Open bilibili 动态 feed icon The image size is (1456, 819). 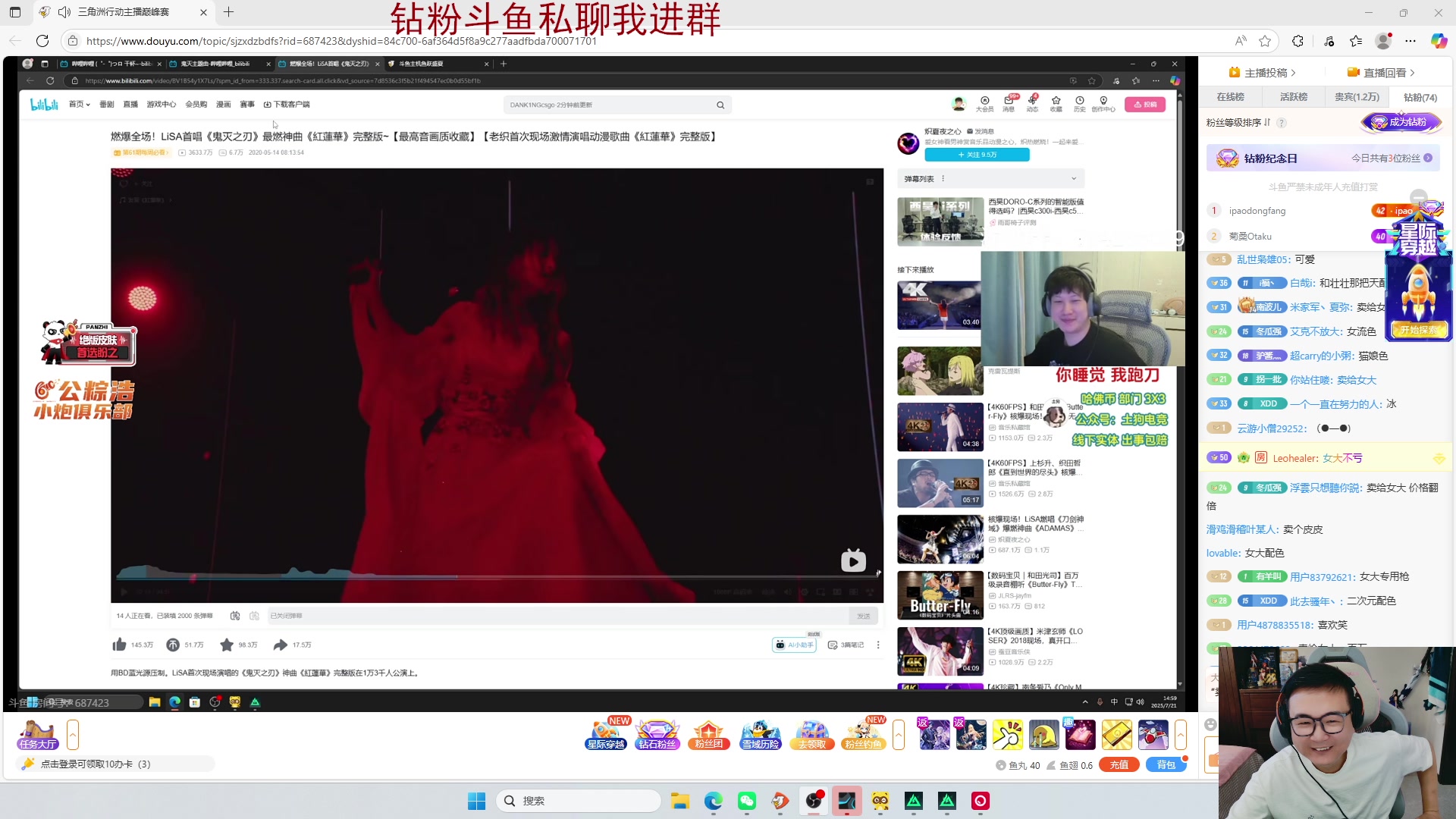coord(1032,104)
